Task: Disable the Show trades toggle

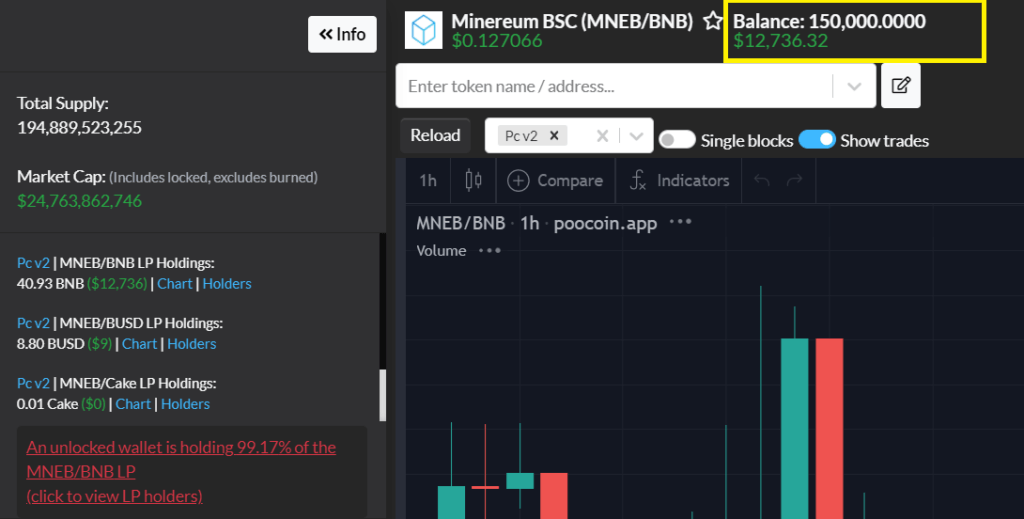Action: [817, 139]
